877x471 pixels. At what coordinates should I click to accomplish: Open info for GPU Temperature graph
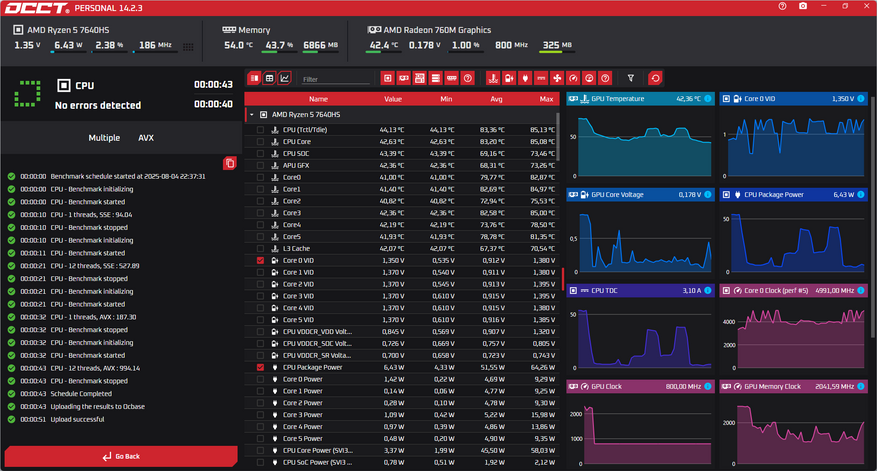coord(708,99)
